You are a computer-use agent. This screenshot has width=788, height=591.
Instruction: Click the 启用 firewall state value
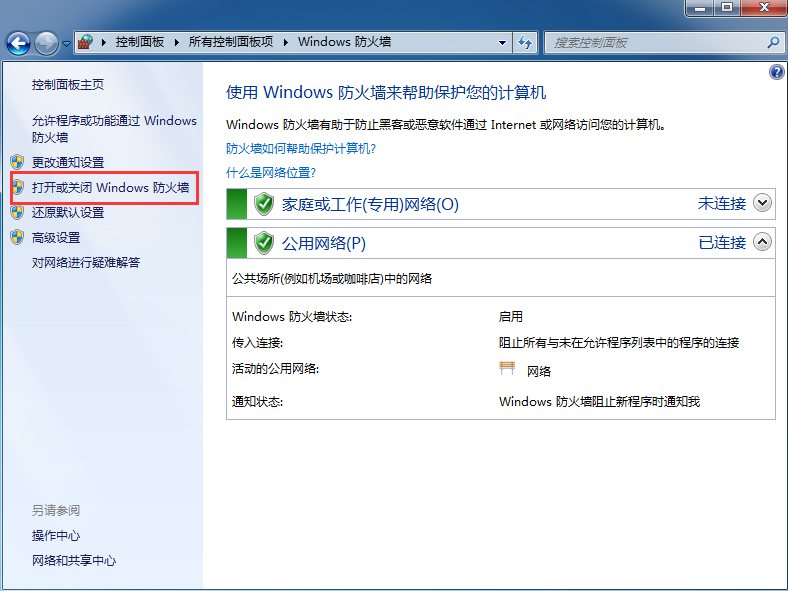(x=511, y=317)
